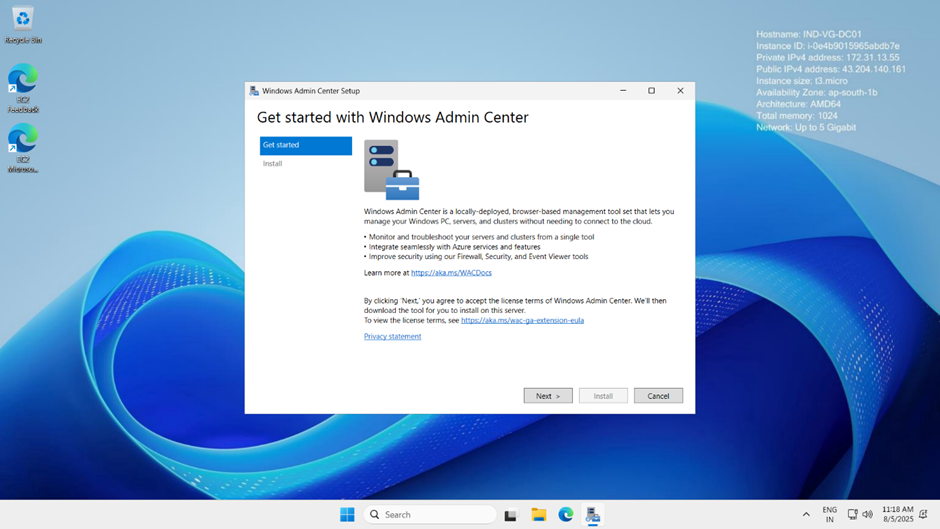
Task: Click the Windows Admin Center Setup taskbar icon
Action: click(x=593, y=515)
